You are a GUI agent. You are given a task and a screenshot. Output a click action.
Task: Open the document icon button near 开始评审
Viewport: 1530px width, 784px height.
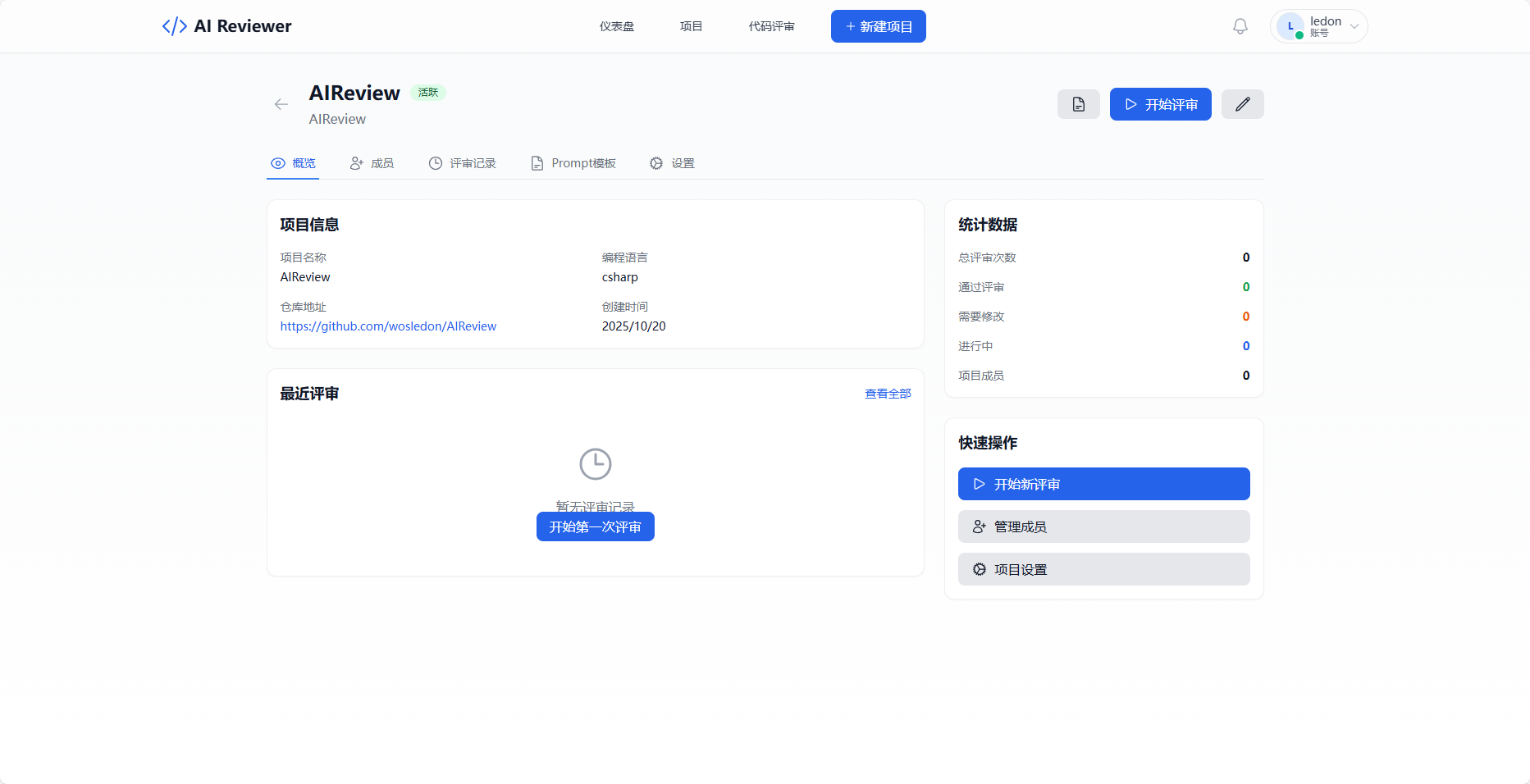coord(1079,104)
